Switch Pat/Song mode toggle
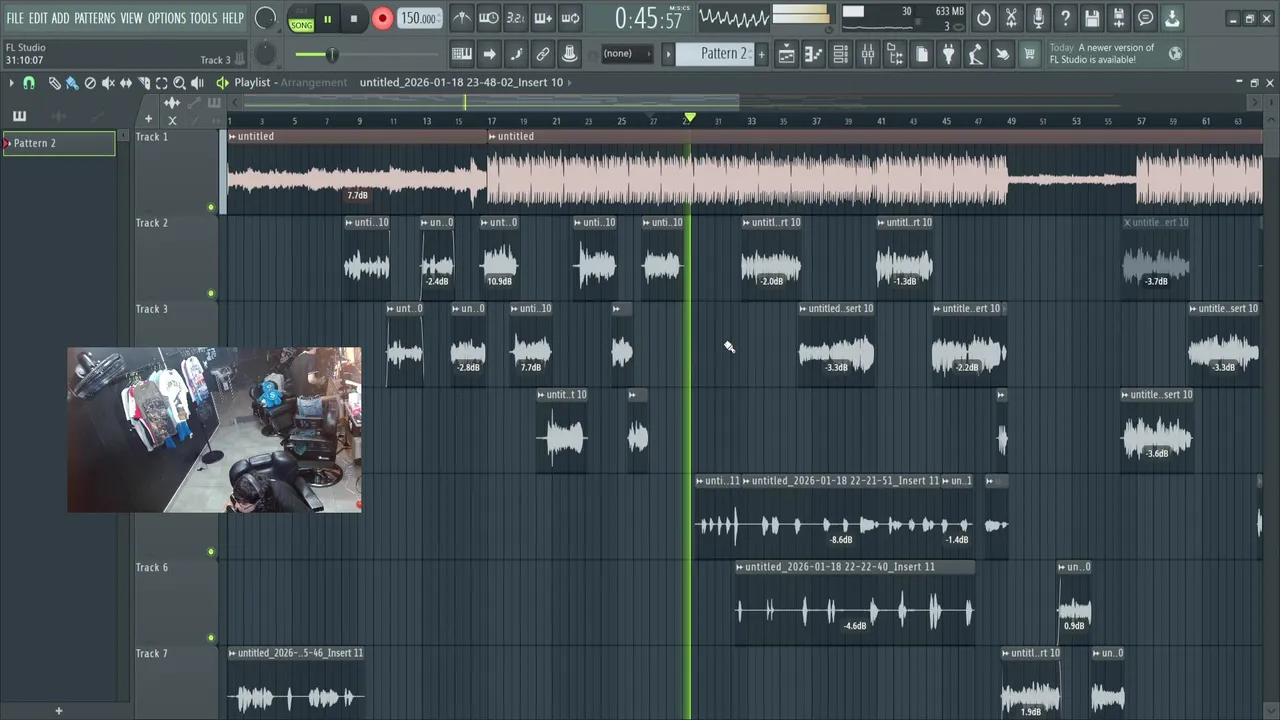The image size is (1280, 720). (301, 19)
